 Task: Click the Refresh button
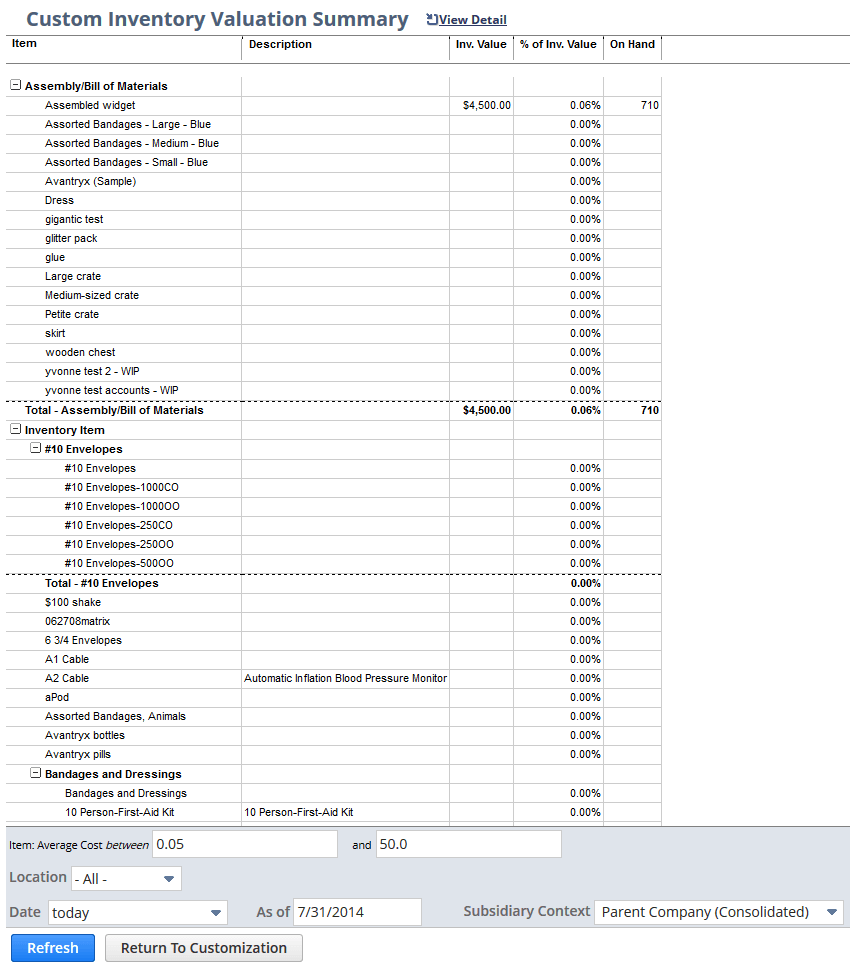[52, 947]
